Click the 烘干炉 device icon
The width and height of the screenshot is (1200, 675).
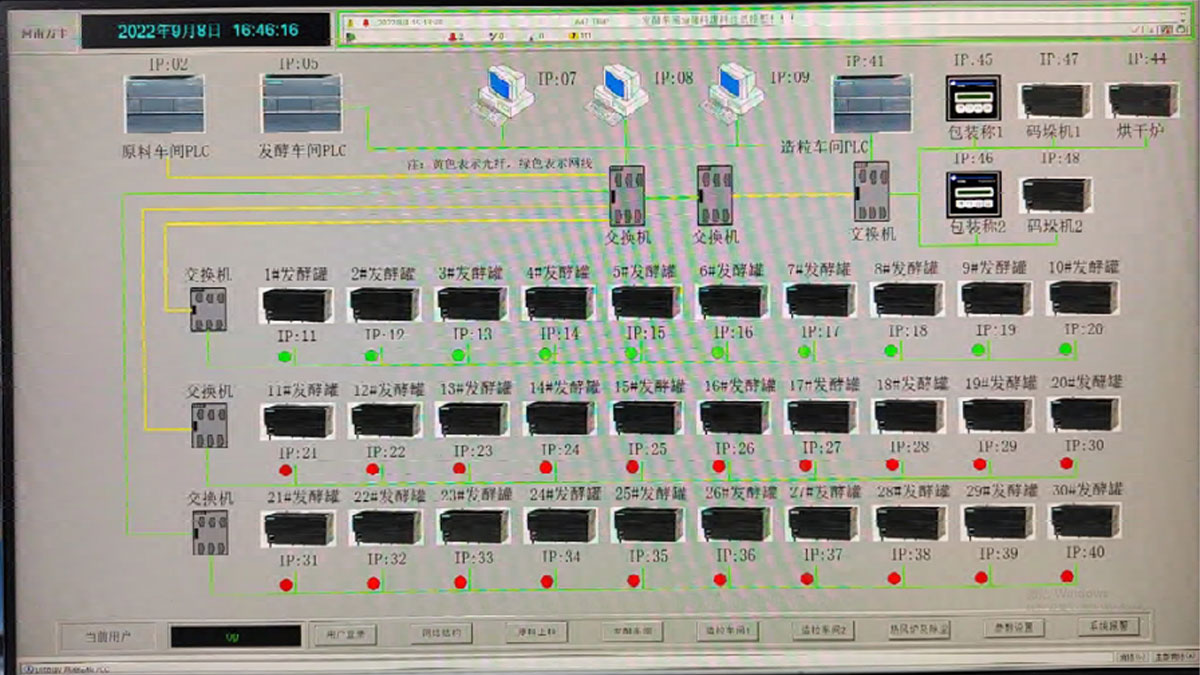click(x=1141, y=100)
